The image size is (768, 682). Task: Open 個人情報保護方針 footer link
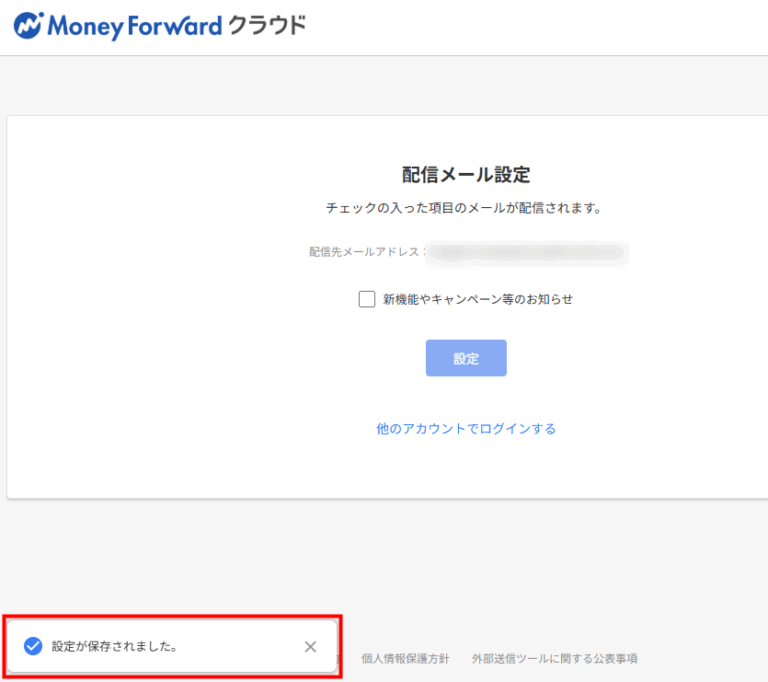405,658
